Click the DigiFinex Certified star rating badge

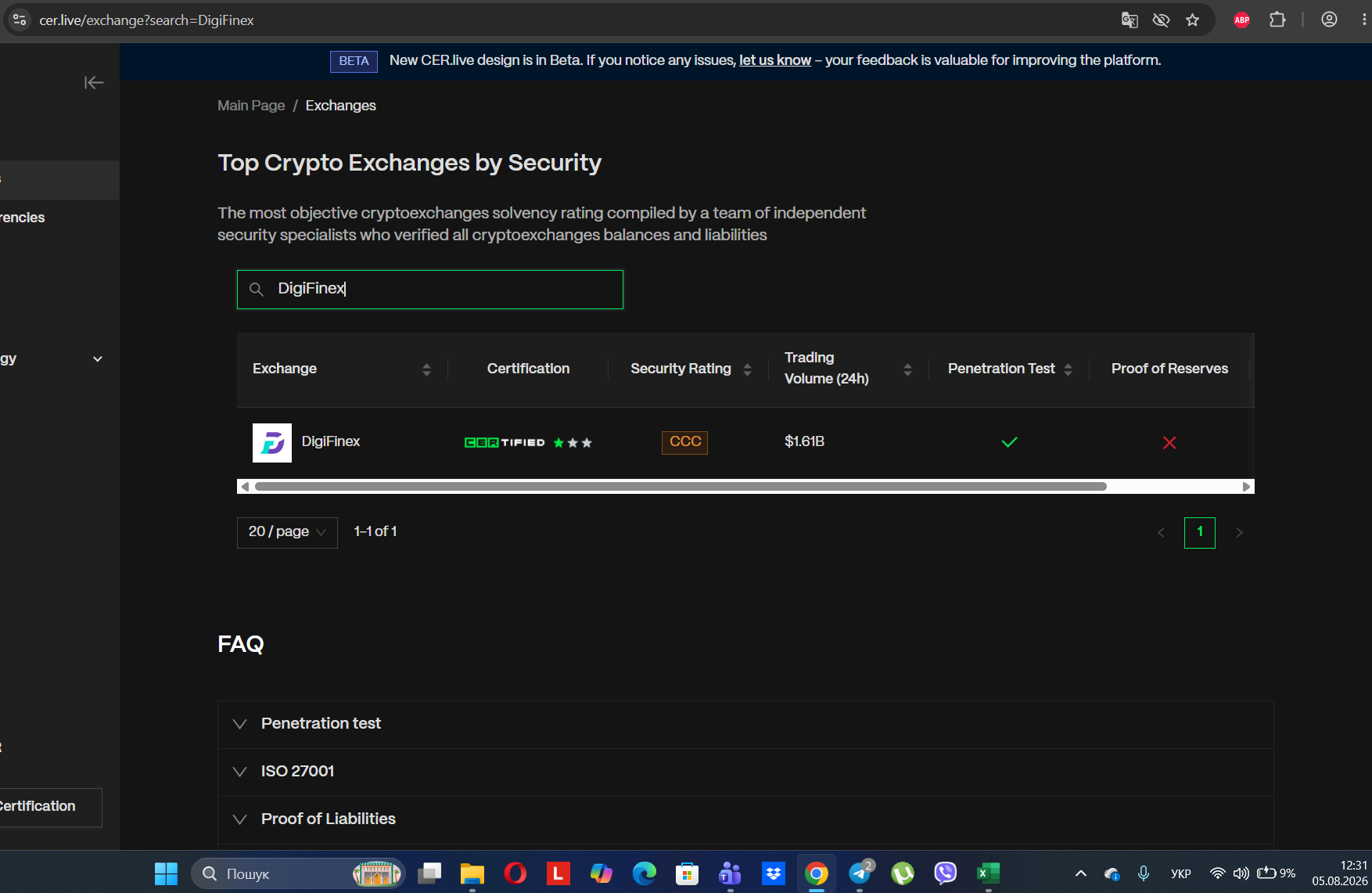[528, 443]
